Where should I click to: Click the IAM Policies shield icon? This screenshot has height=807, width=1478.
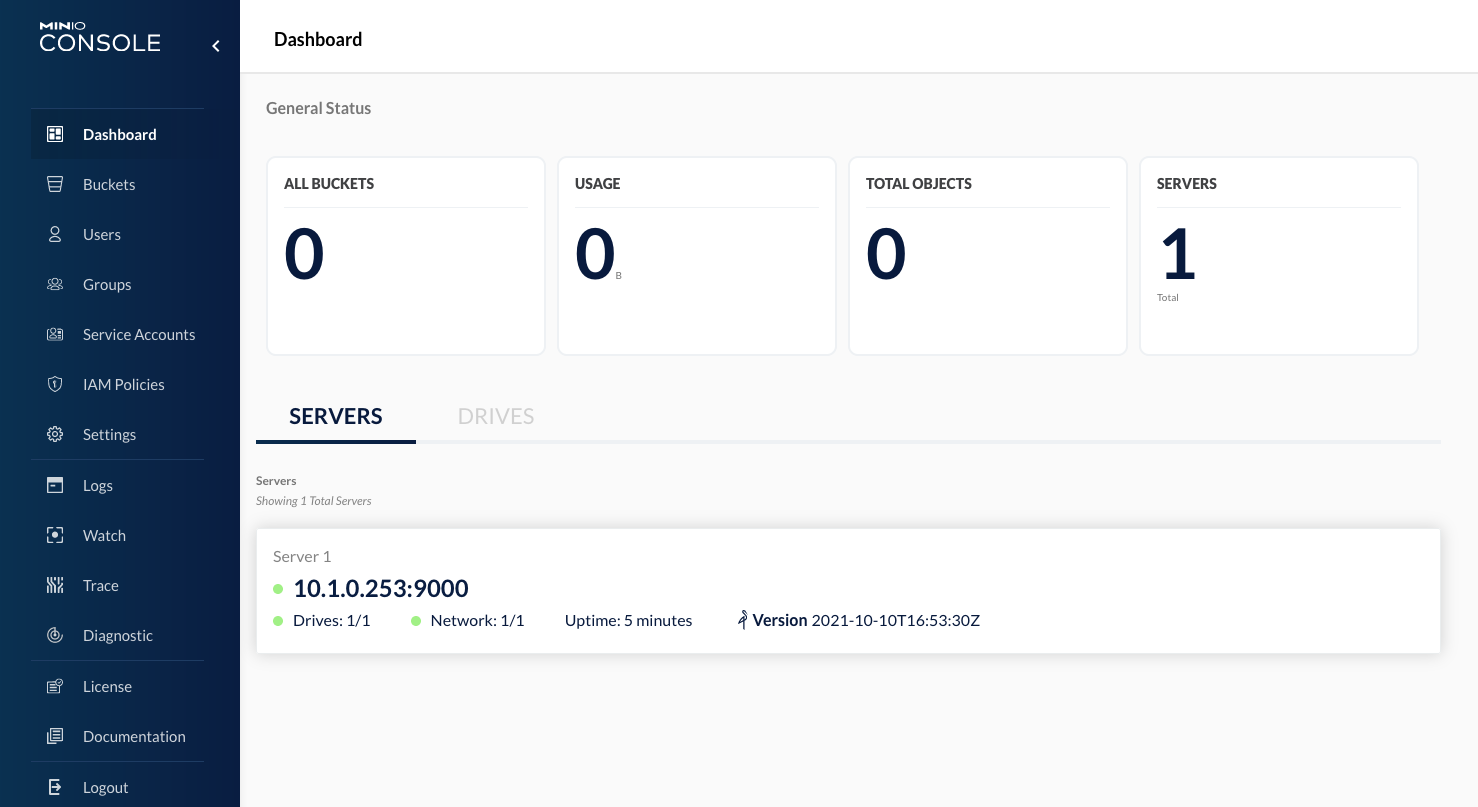(55, 384)
